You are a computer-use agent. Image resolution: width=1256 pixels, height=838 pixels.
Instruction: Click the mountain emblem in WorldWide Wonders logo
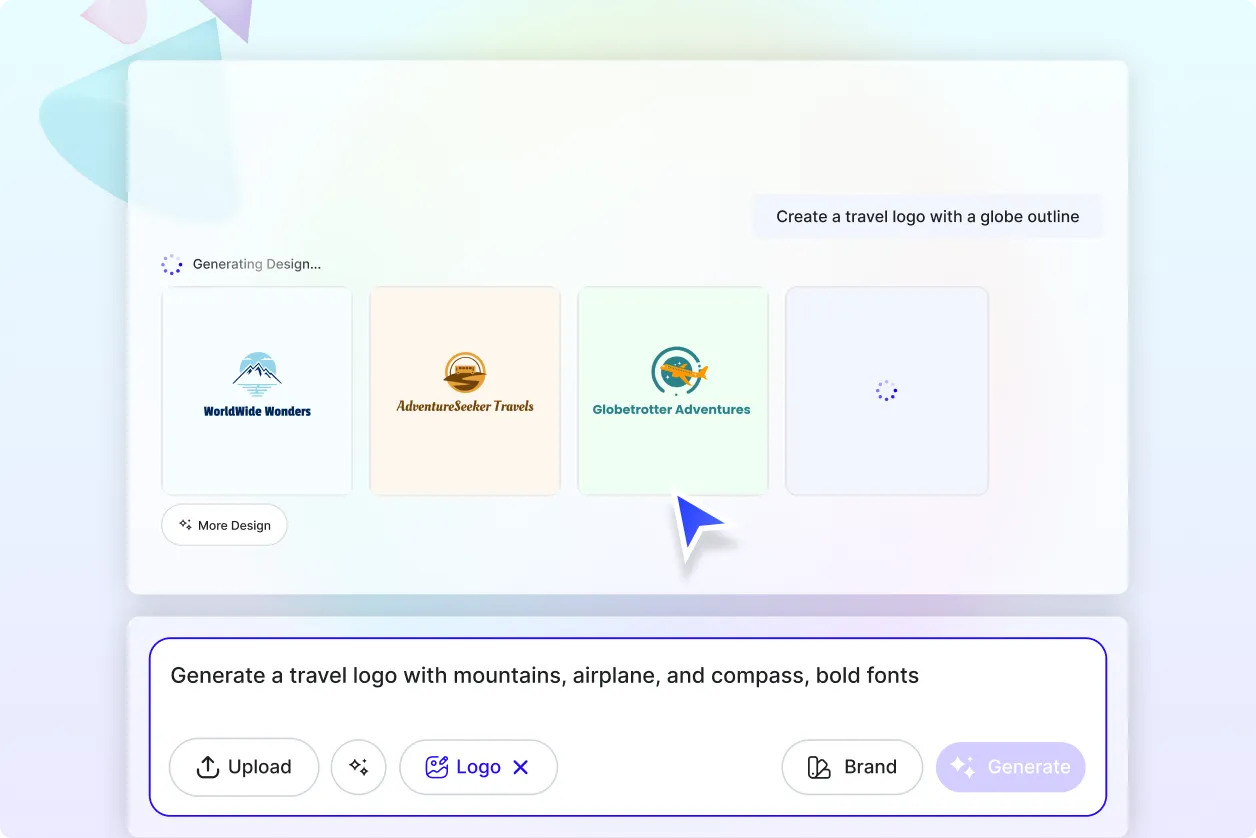click(x=257, y=374)
